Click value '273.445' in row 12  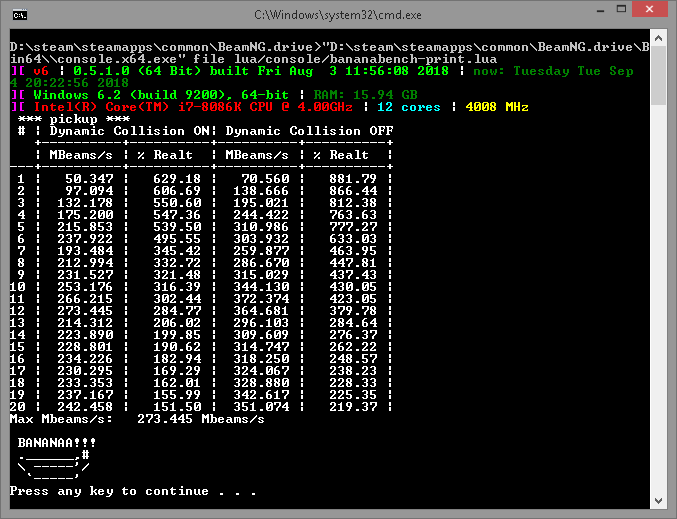(85, 311)
